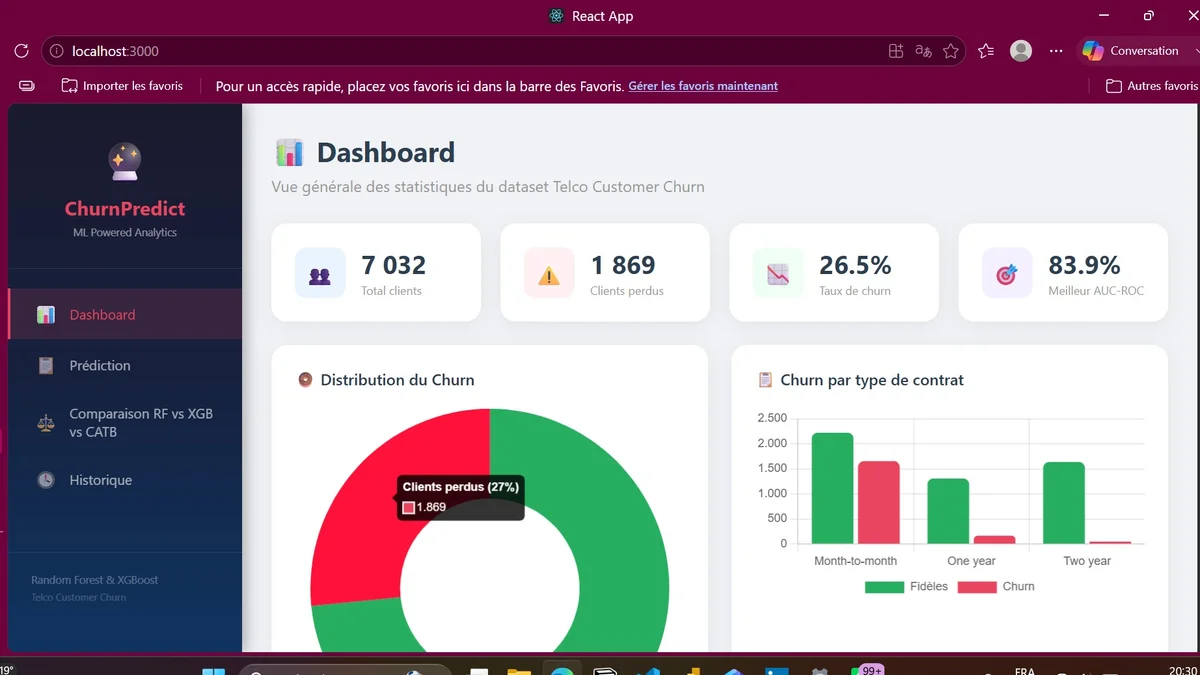Click the 7 032 Total clients value
This screenshot has width=1200, height=675.
[394, 265]
